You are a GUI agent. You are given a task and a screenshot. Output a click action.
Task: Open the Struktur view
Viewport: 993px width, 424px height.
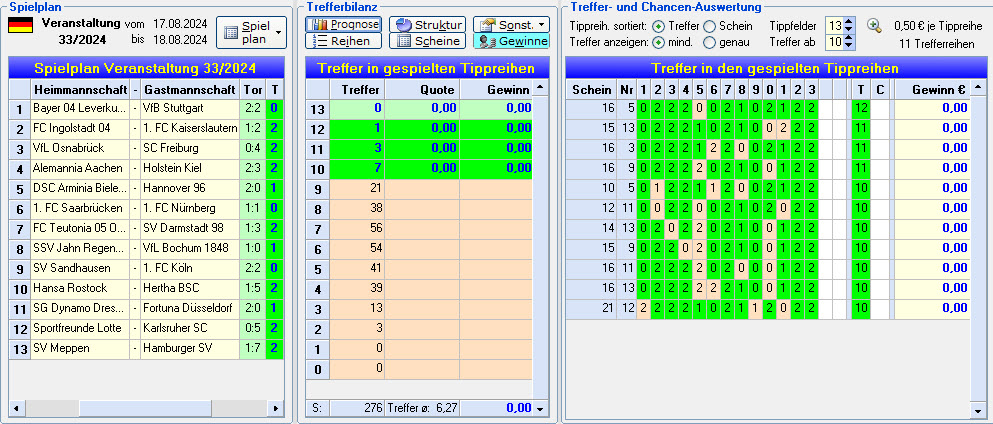click(427, 24)
